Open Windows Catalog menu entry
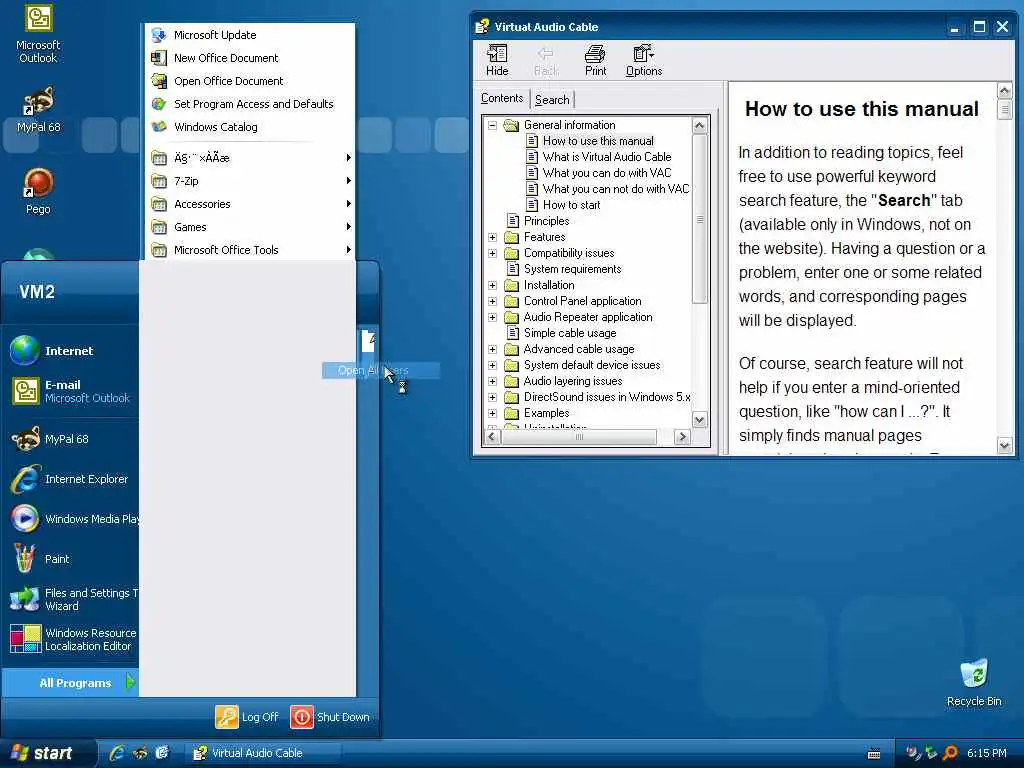Image resolution: width=1024 pixels, height=768 pixels. coord(249,127)
